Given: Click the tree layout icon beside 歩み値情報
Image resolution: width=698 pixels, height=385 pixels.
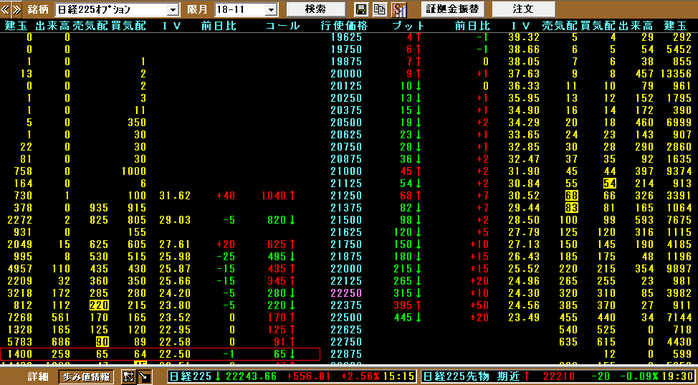Looking at the screenshot, I should tap(128, 377).
